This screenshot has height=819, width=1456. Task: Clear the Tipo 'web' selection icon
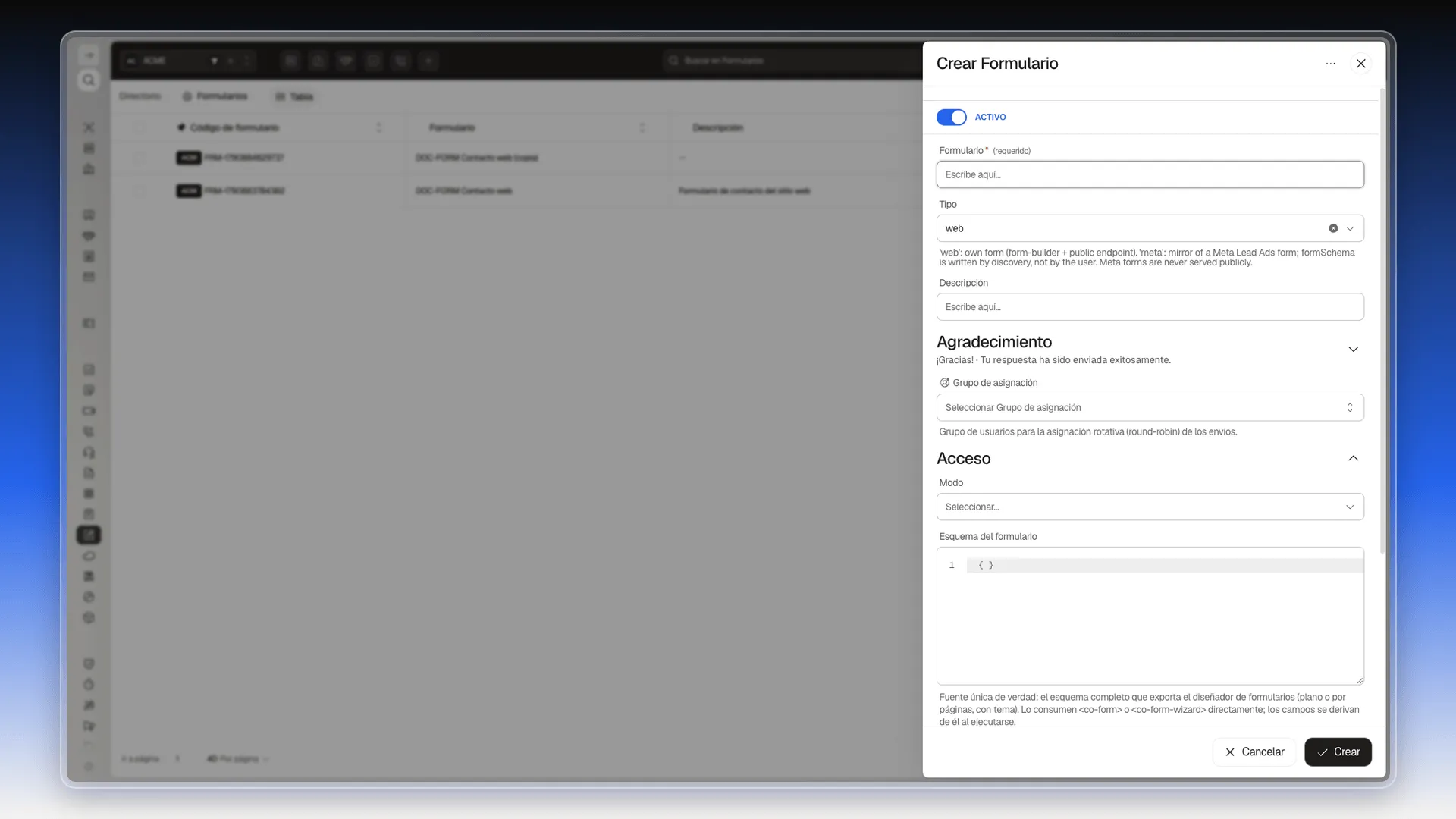(1333, 228)
